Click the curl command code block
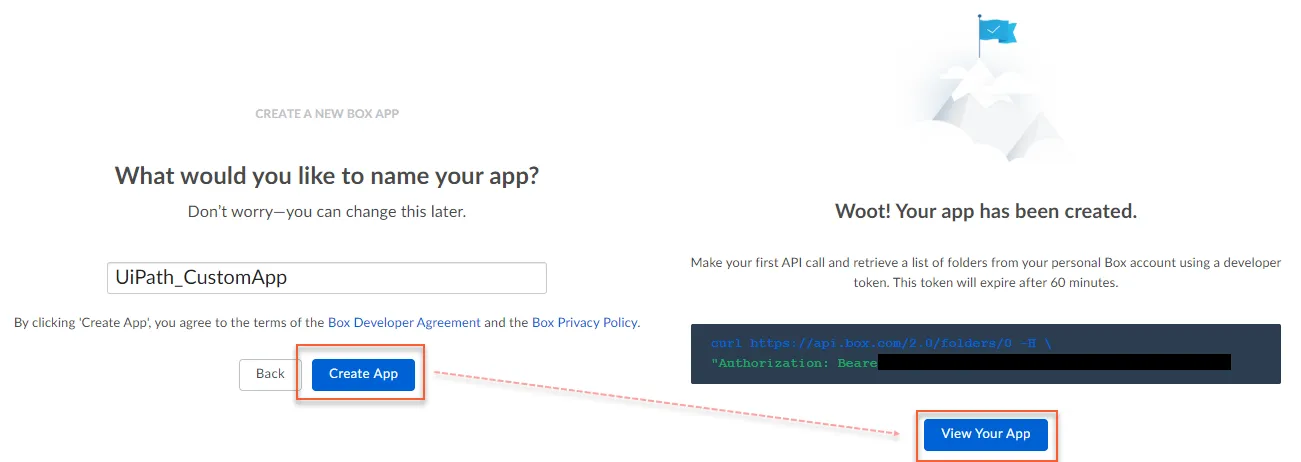The width and height of the screenshot is (1301, 462). click(986, 353)
